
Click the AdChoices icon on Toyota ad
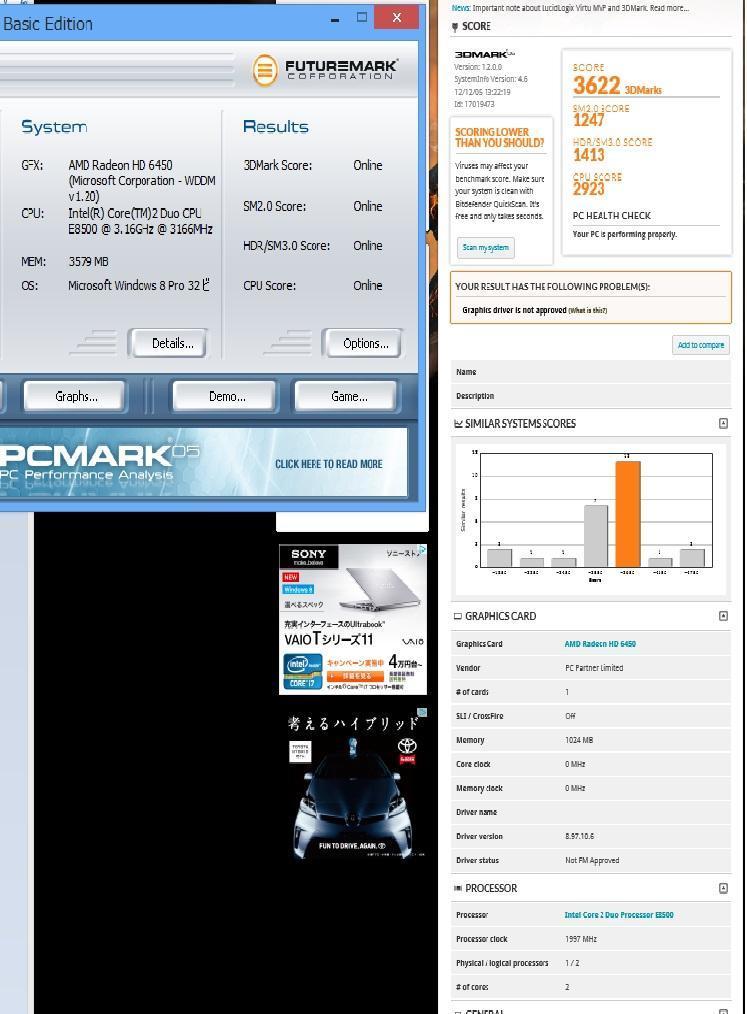pos(422,712)
